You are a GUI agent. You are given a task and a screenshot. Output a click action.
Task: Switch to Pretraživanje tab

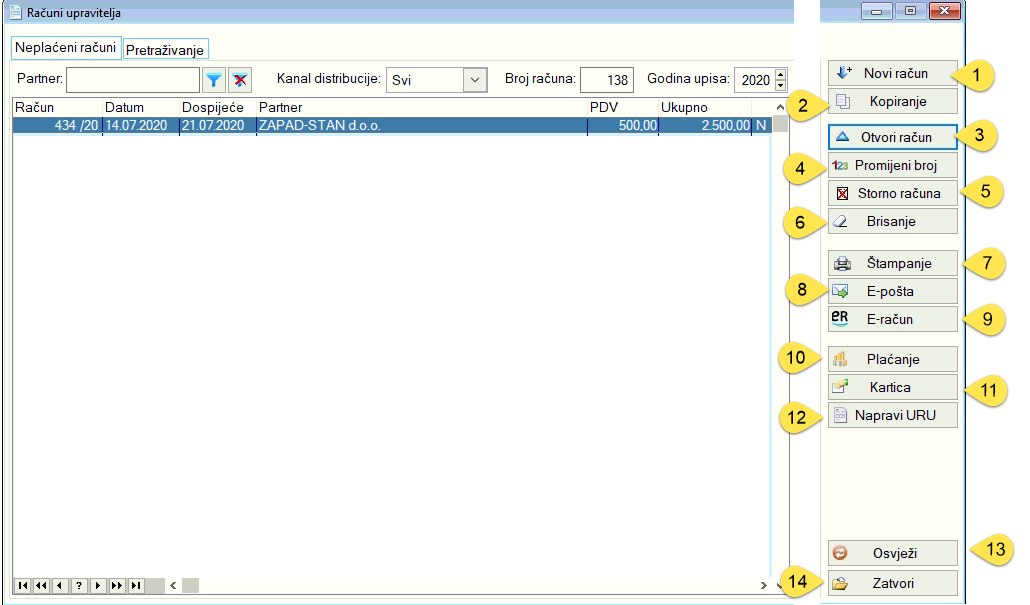(x=165, y=50)
